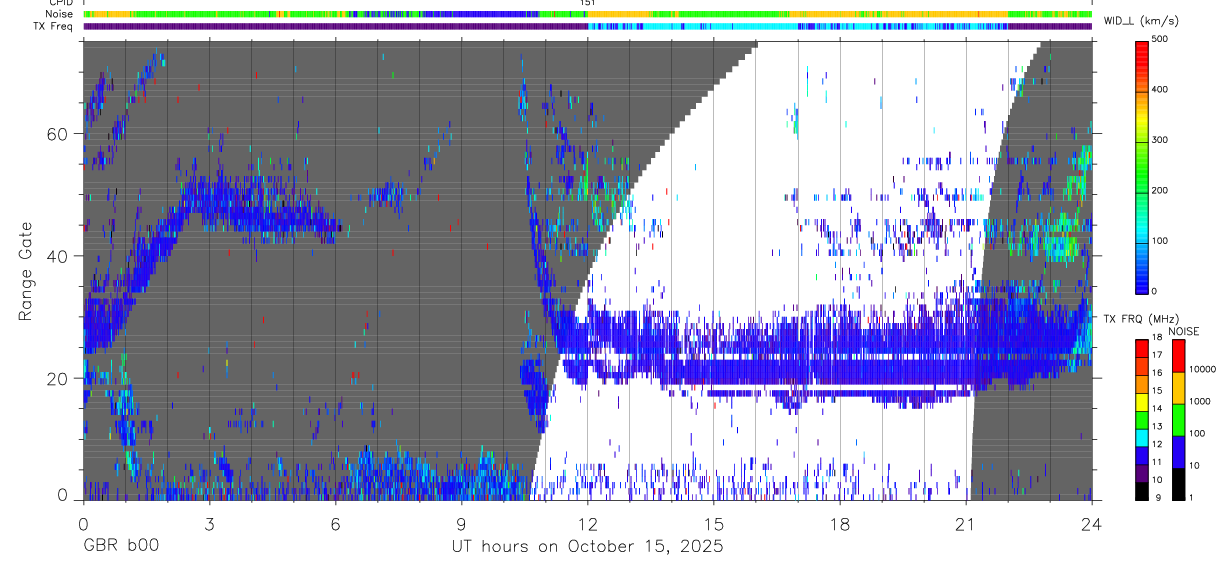Click the '24' hour tick on the time axis
Image resolution: width=1228 pixels, height=567 pixels.
click(1092, 523)
